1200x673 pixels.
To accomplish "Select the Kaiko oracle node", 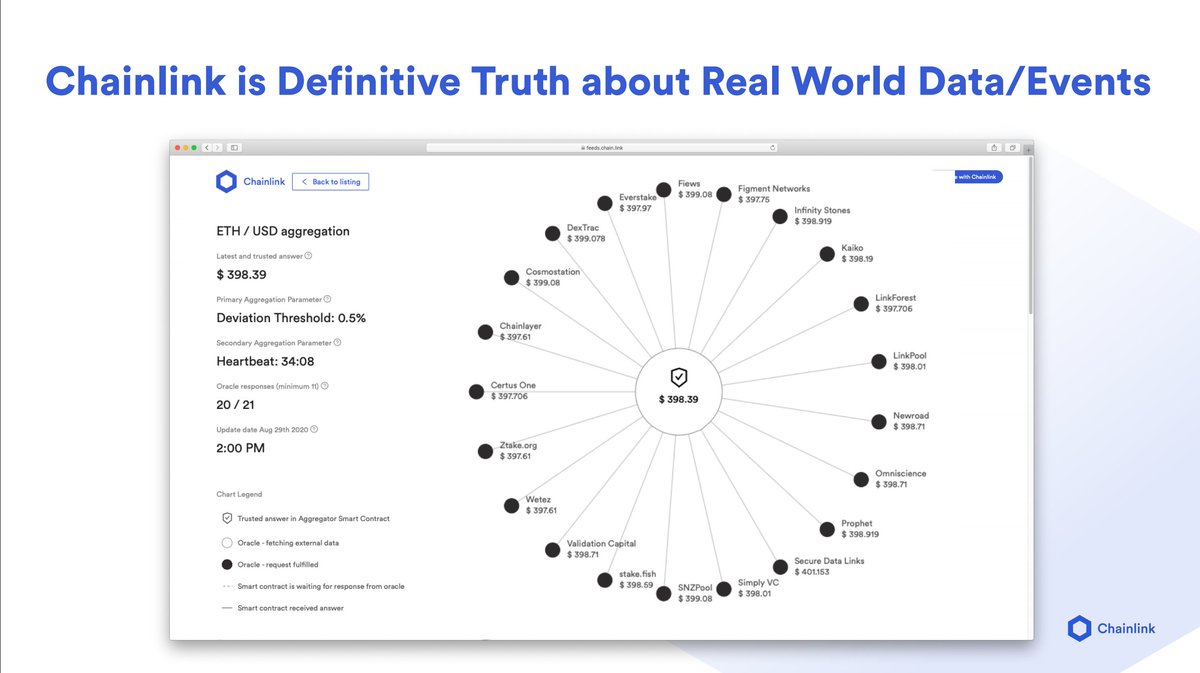I will (x=827, y=254).
